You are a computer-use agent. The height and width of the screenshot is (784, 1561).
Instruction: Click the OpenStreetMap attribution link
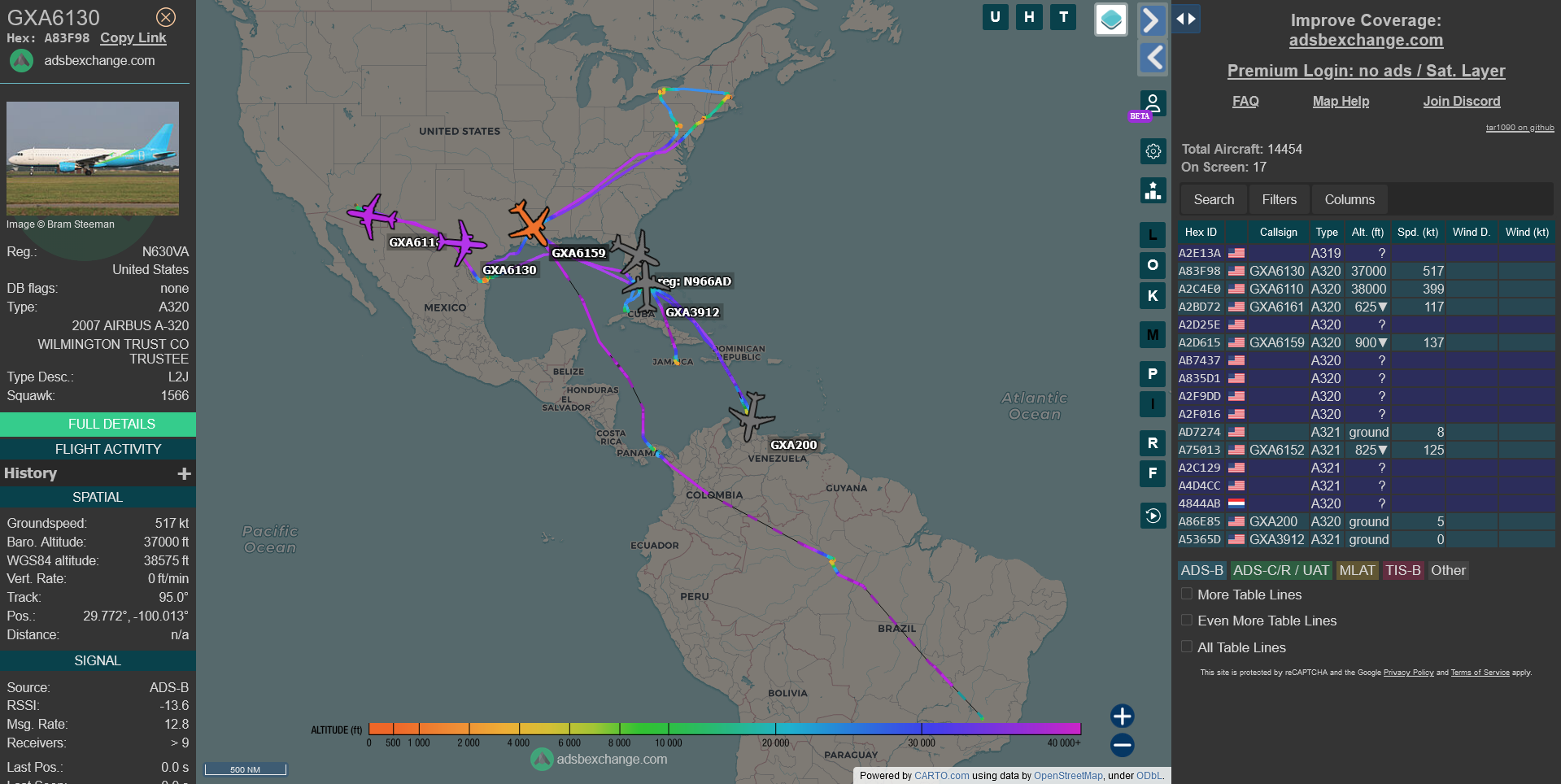point(1068,776)
